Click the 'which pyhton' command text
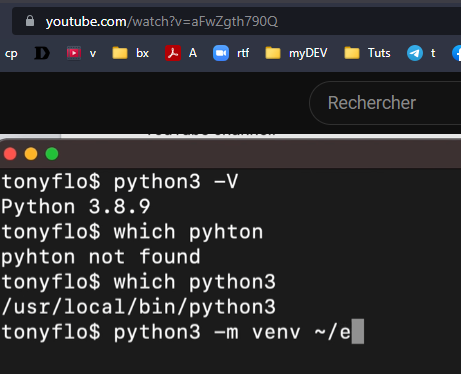461x374 pixels. pos(188,232)
